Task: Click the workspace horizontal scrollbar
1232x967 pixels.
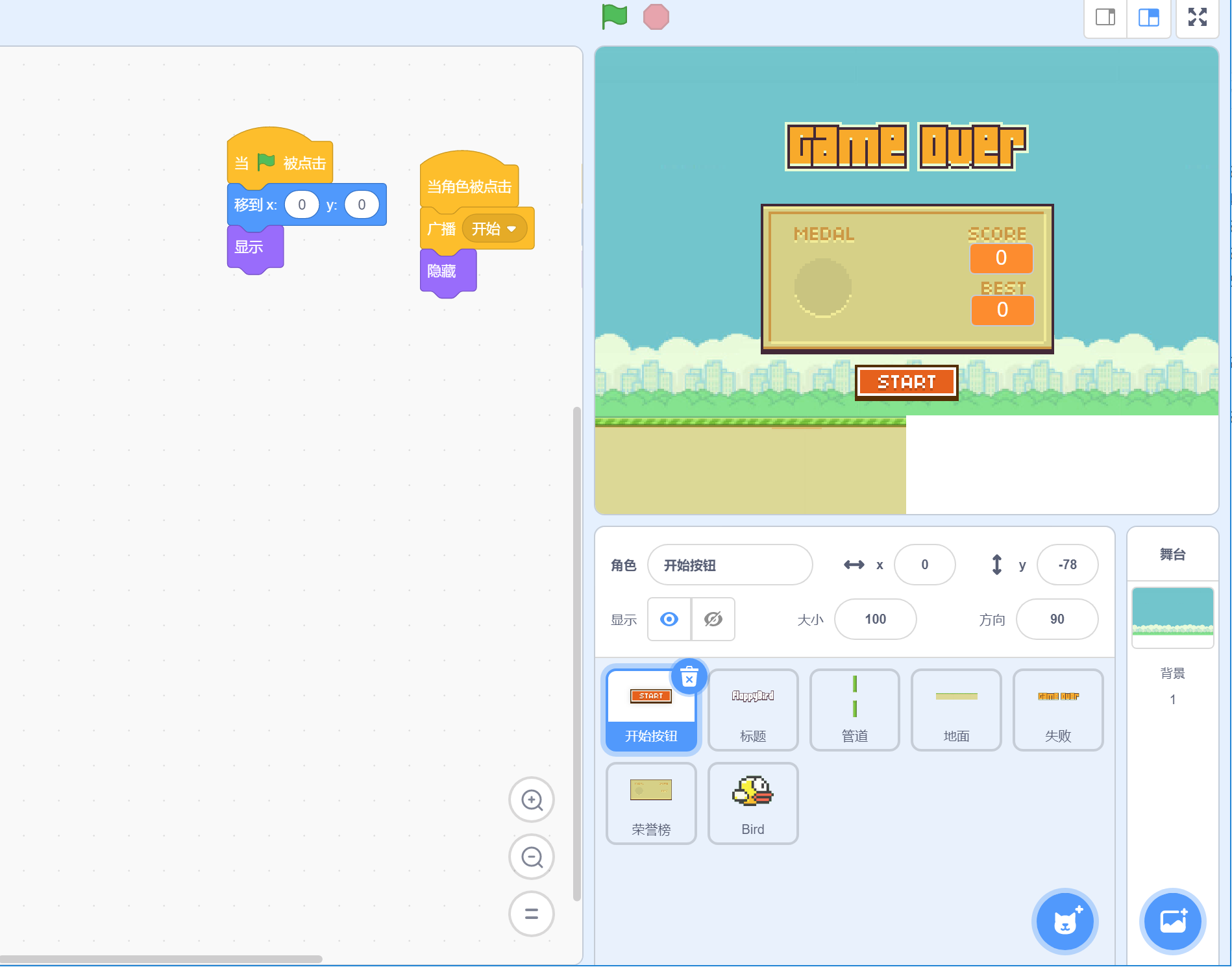Action: (x=161, y=959)
